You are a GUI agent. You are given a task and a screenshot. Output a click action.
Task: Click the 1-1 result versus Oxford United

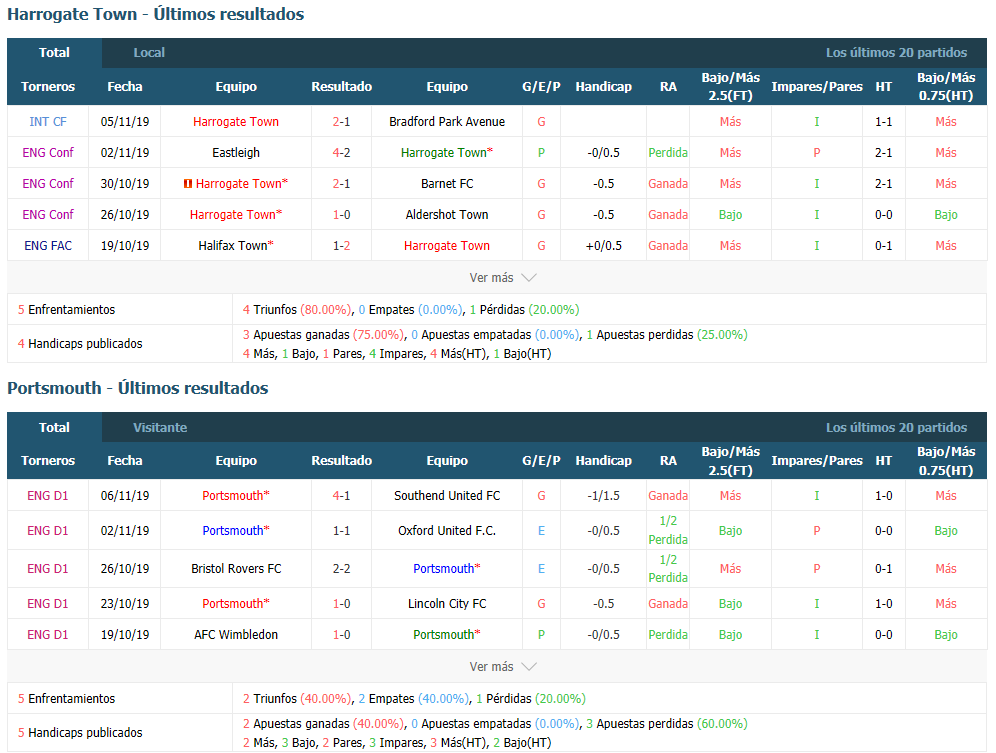[341, 531]
